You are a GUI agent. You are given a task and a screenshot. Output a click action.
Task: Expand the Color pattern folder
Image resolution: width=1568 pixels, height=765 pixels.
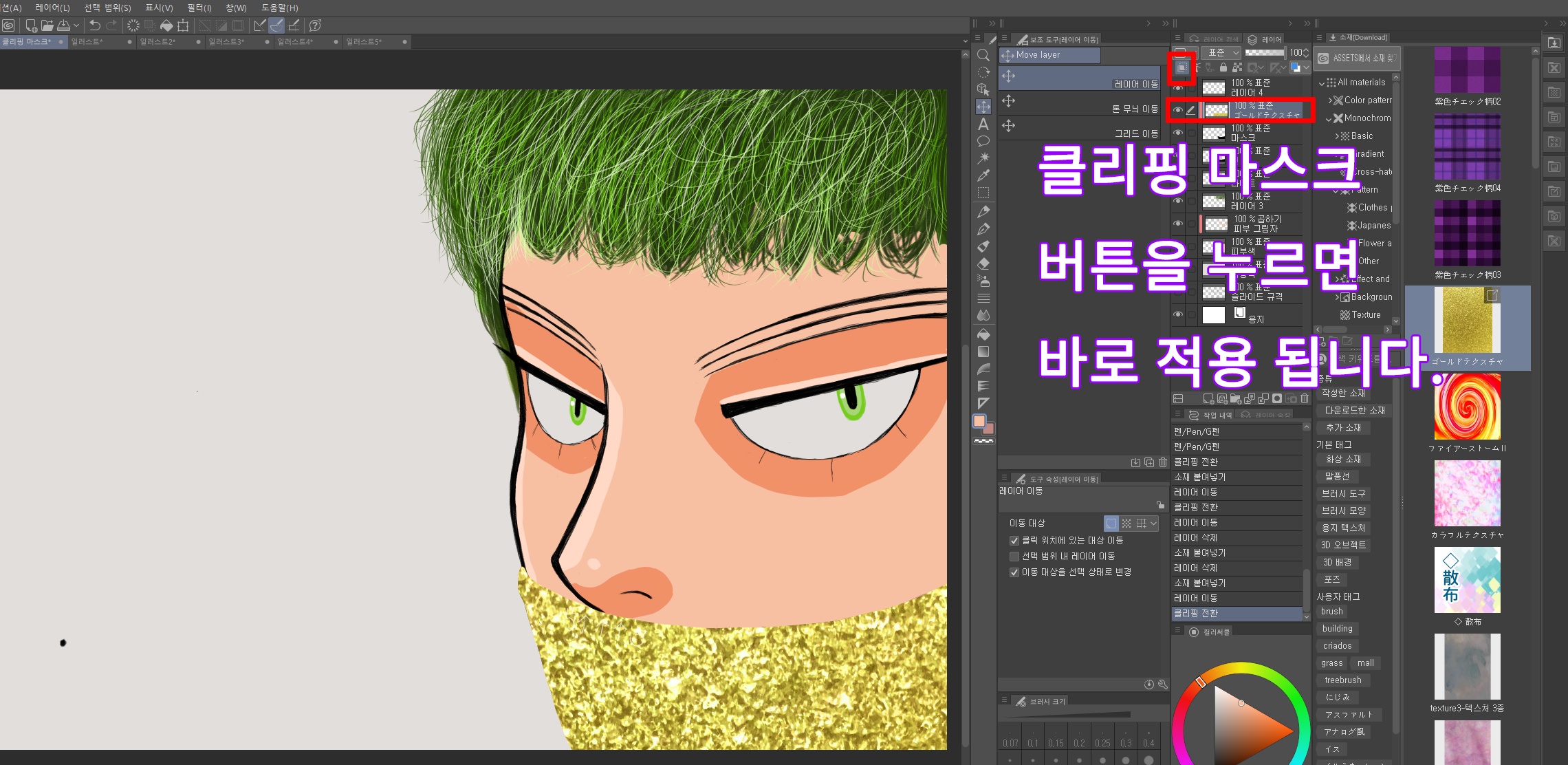[1329, 100]
